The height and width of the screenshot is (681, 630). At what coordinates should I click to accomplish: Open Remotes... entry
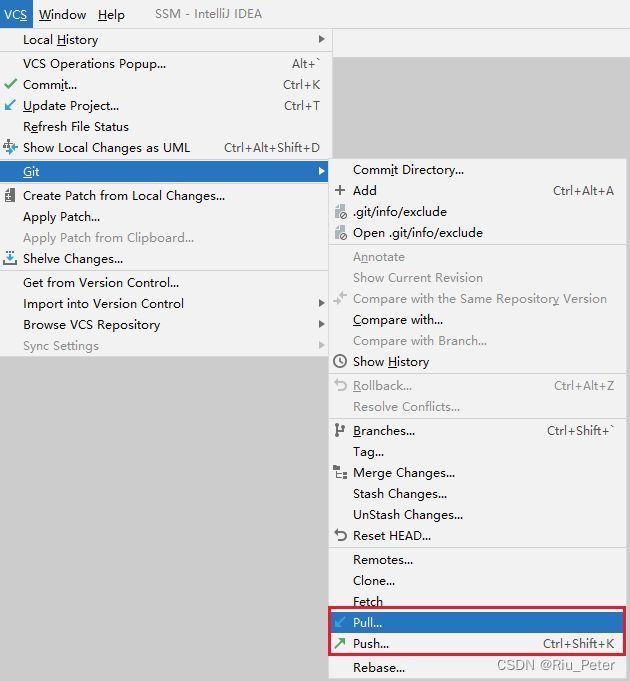478,559
